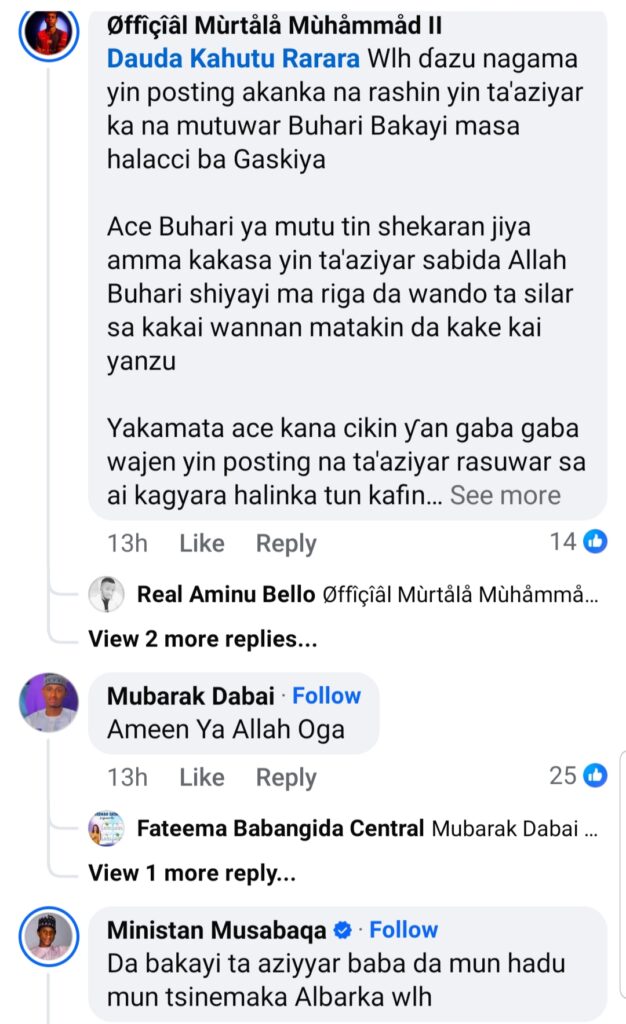Click like reaction icon with 14 count
This screenshot has width=626, height=1024.
(595, 542)
